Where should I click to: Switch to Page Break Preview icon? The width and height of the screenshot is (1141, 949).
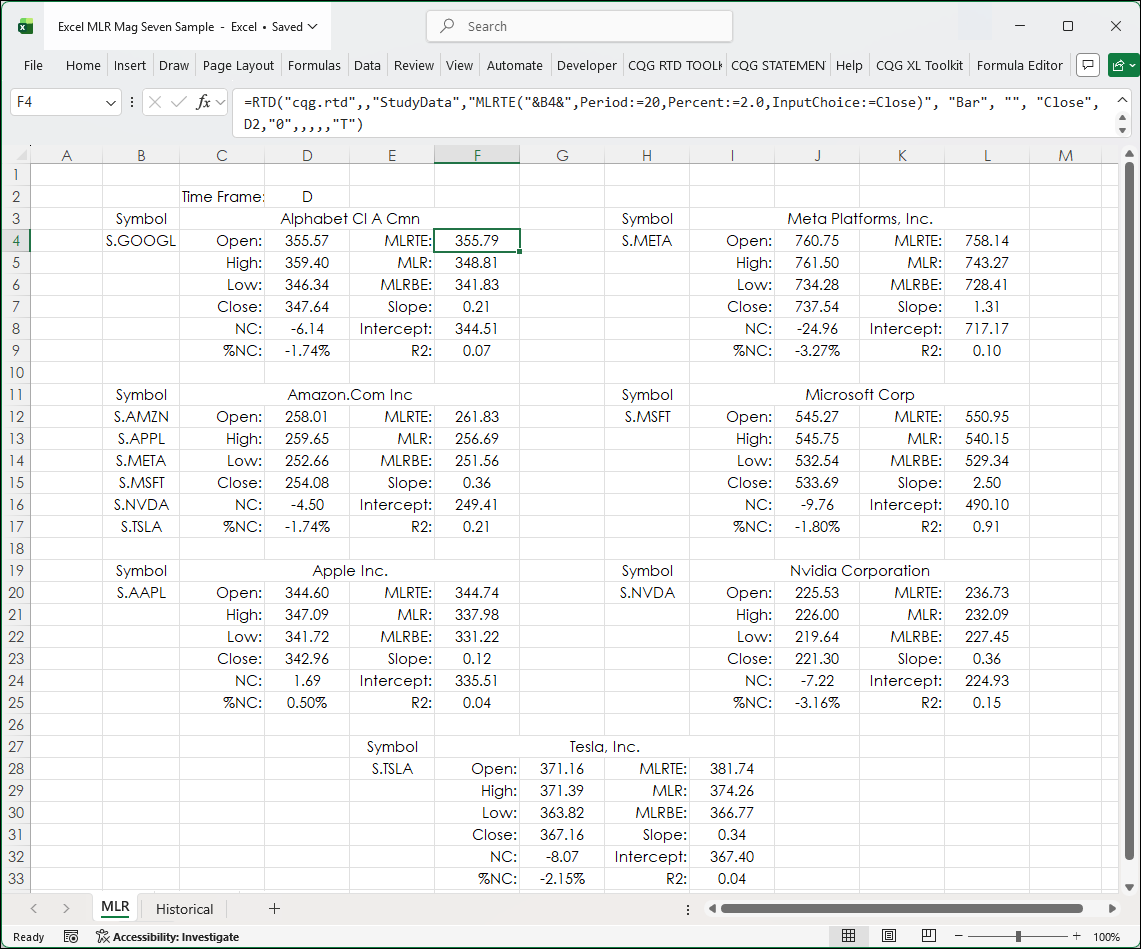tap(929, 936)
